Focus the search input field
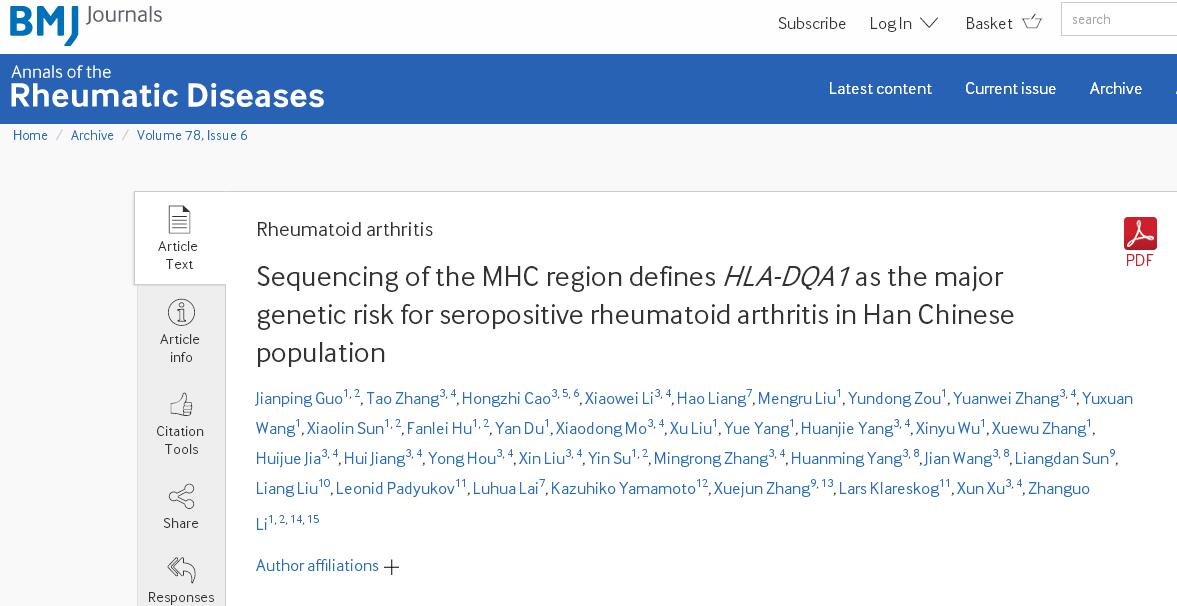This screenshot has width=1177, height=606. click(1119, 20)
